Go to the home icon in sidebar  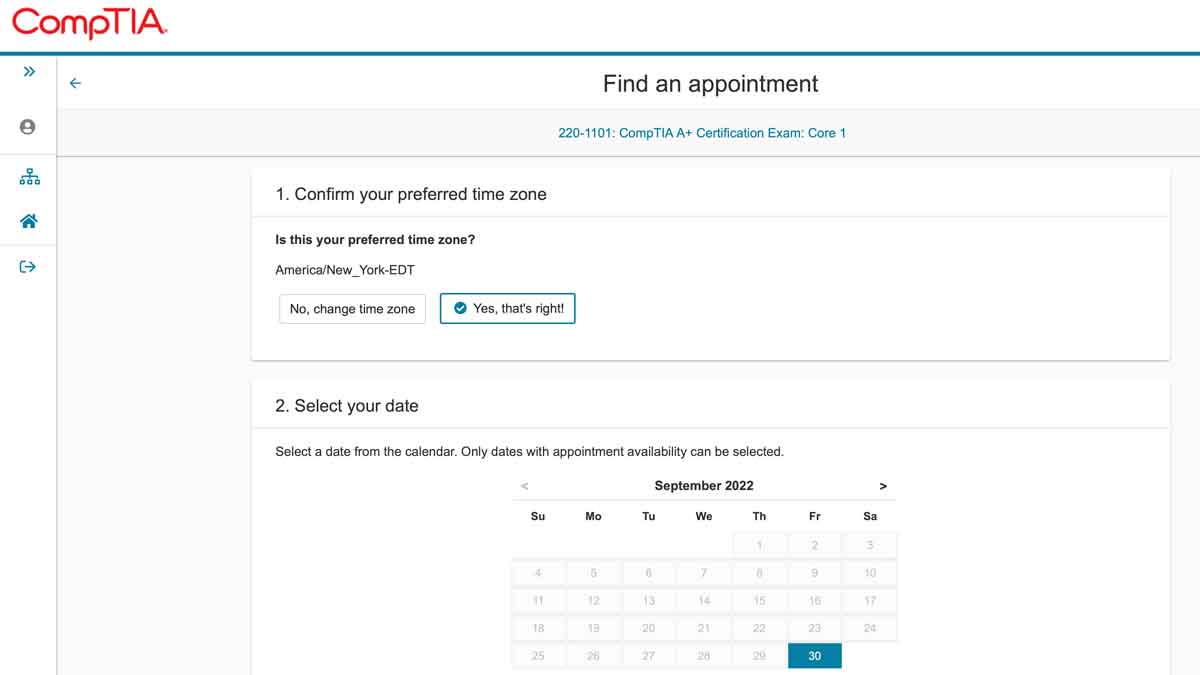coord(29,221)
